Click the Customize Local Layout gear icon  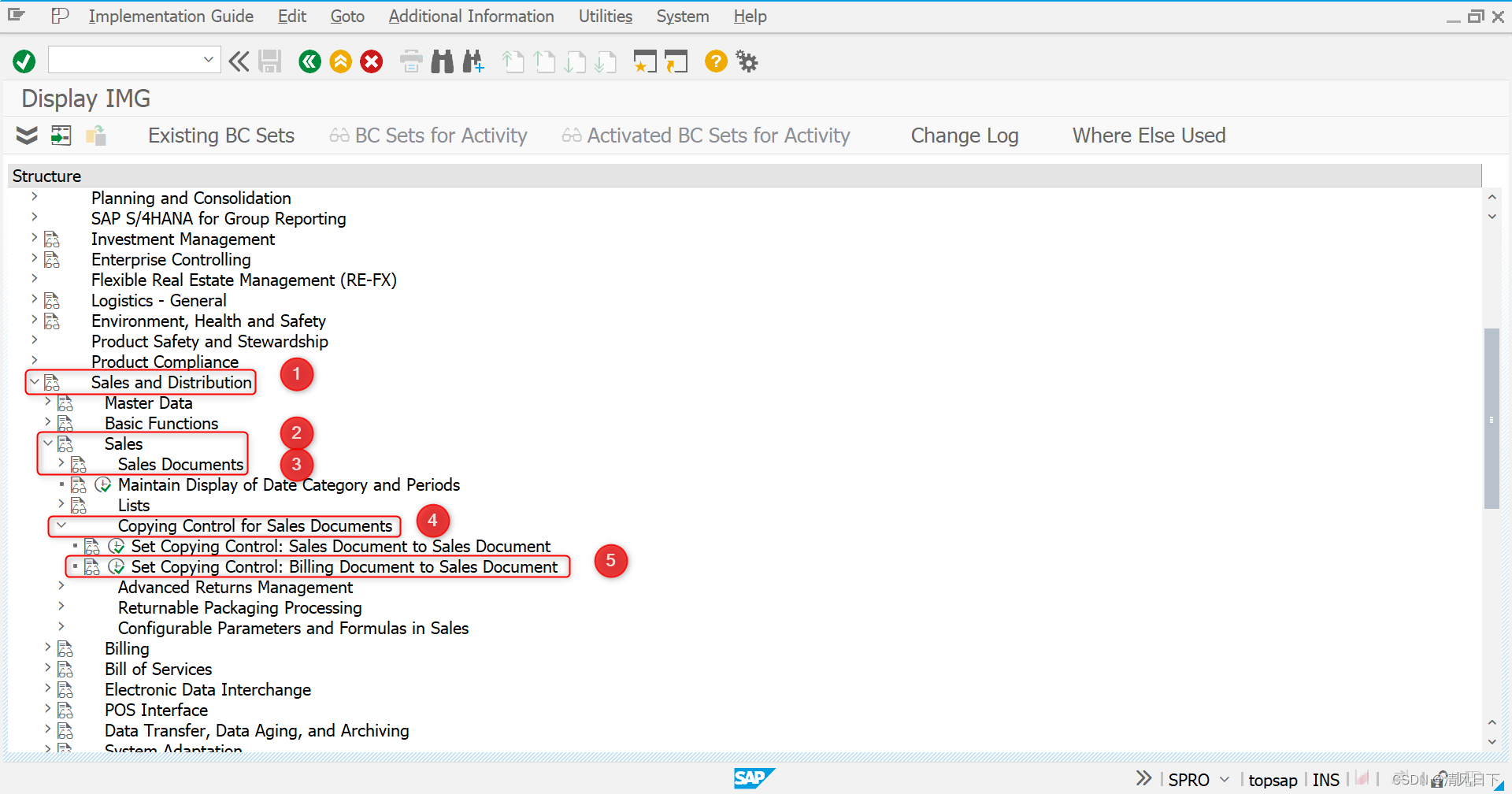(x=747, y=61)
